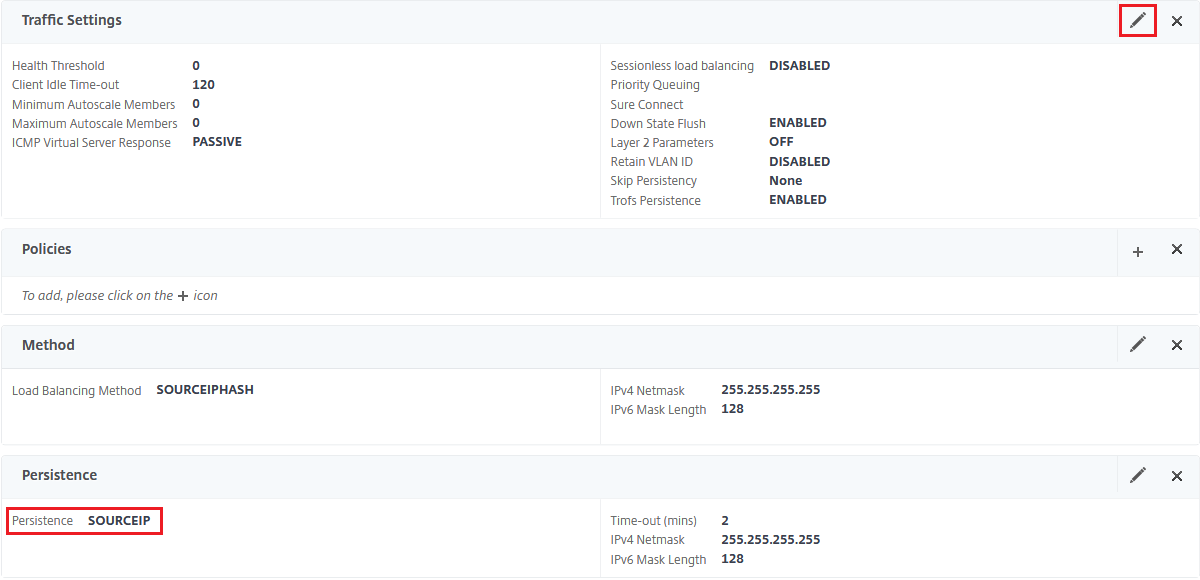
Task: Remove the Traffic Settings section
Action: coord(1177,21)
